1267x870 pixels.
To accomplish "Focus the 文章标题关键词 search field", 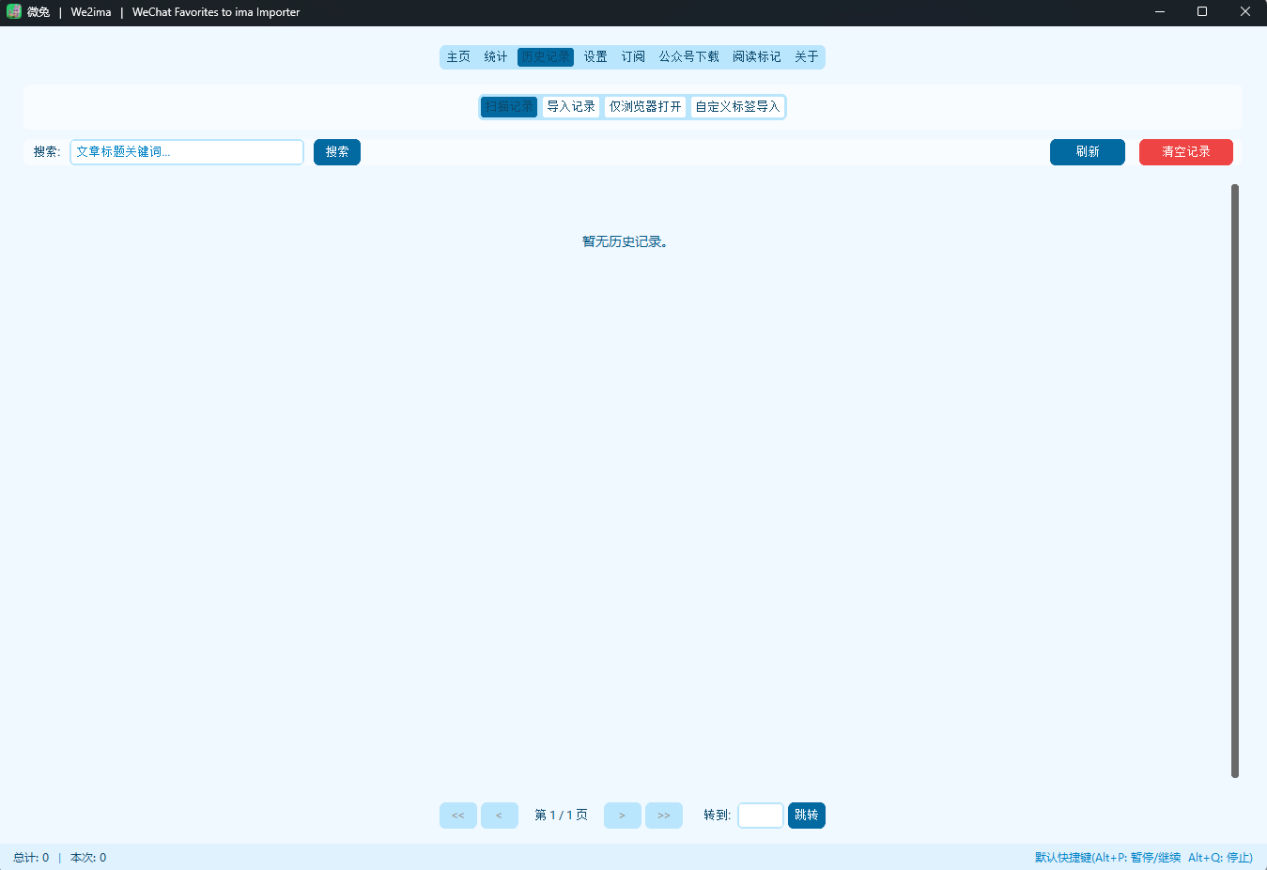I will point(186,152).
